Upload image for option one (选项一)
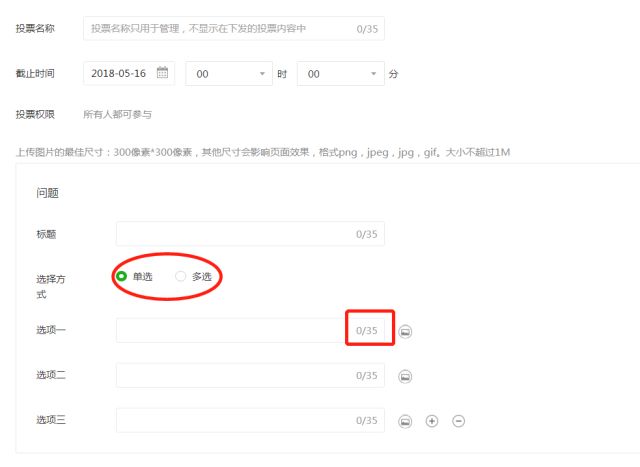Image resolution: width=640 pixels, height=467 pixels. pyautogui.click(x=405, y=331)
